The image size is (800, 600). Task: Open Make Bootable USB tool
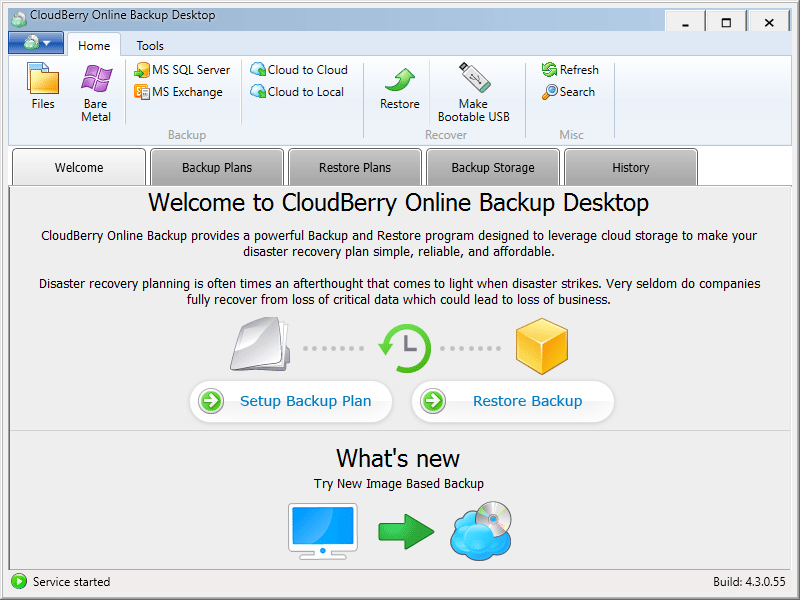coord(473,92)
